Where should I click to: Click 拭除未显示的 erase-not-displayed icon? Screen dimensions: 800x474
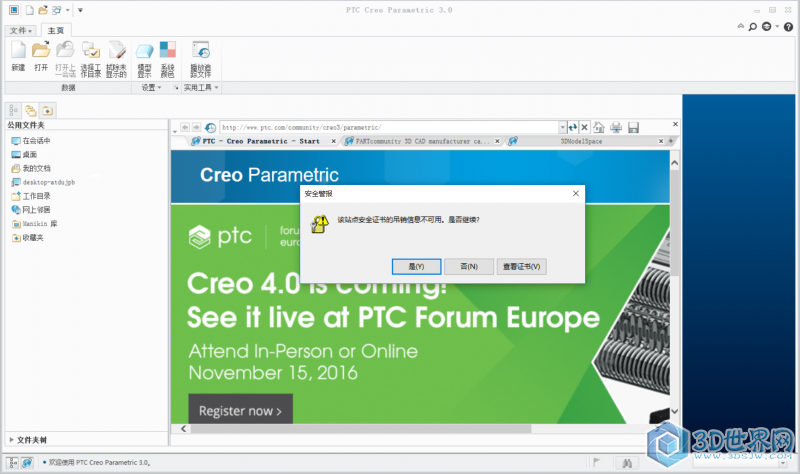[116, 59]
